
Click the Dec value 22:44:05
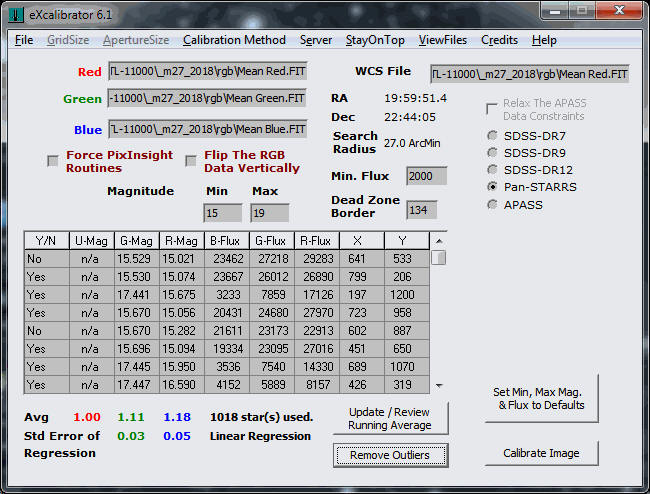pos(410,117)
